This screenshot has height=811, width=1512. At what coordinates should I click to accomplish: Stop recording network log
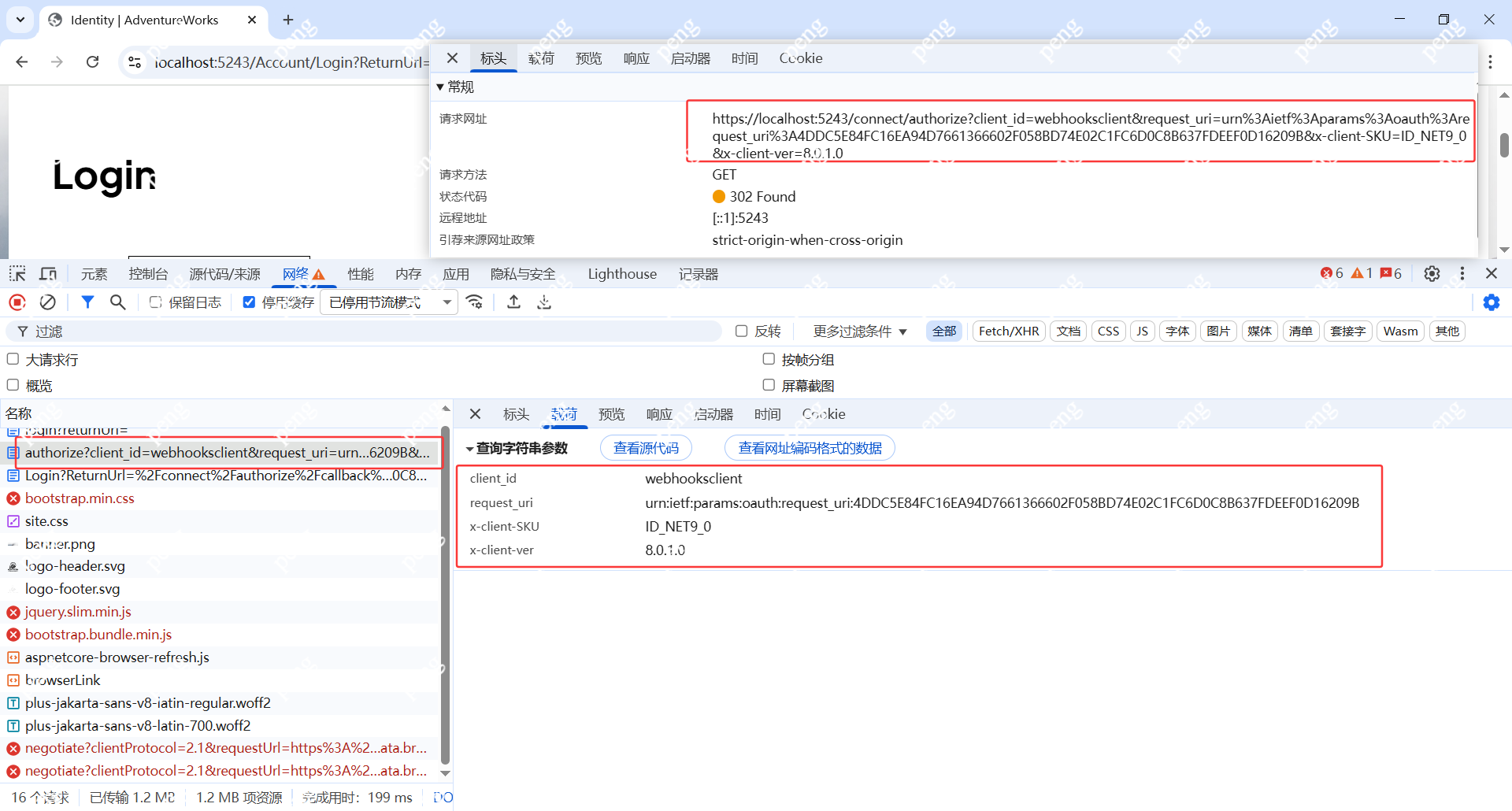(x=17, y=302)
